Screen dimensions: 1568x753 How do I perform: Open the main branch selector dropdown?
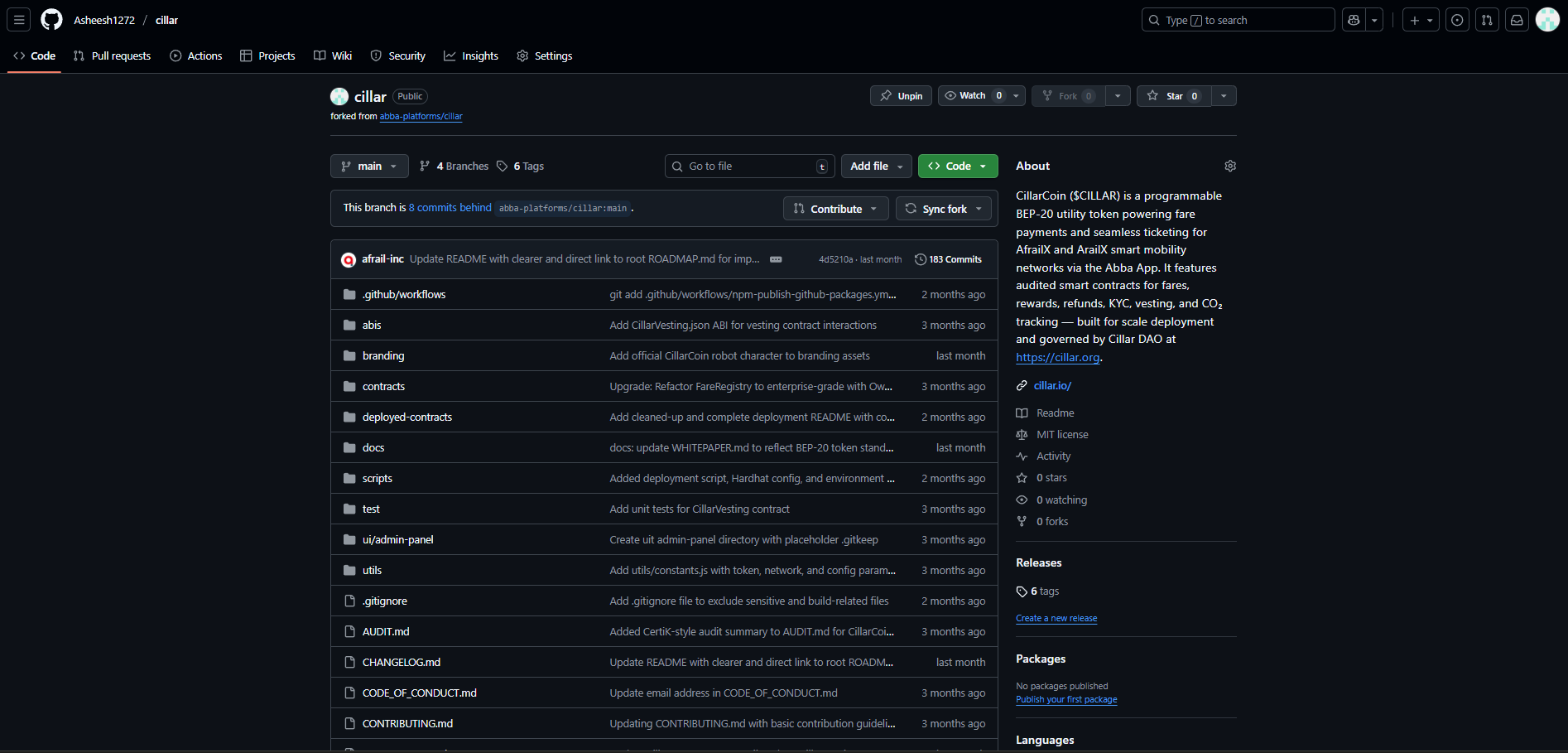(x=369, y=166)
